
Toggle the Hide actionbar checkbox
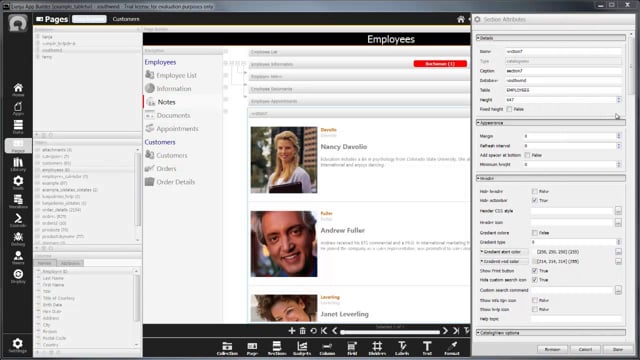coord(534,200)
